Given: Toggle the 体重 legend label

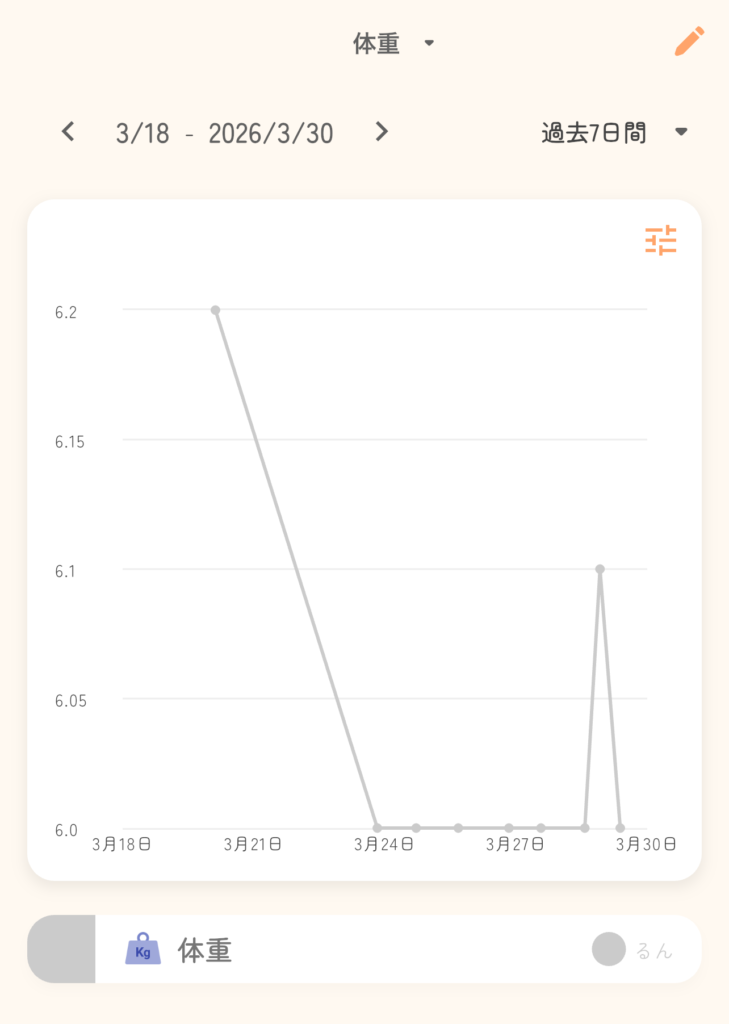Looking at the screenshot, I should [x=205, y=950].
